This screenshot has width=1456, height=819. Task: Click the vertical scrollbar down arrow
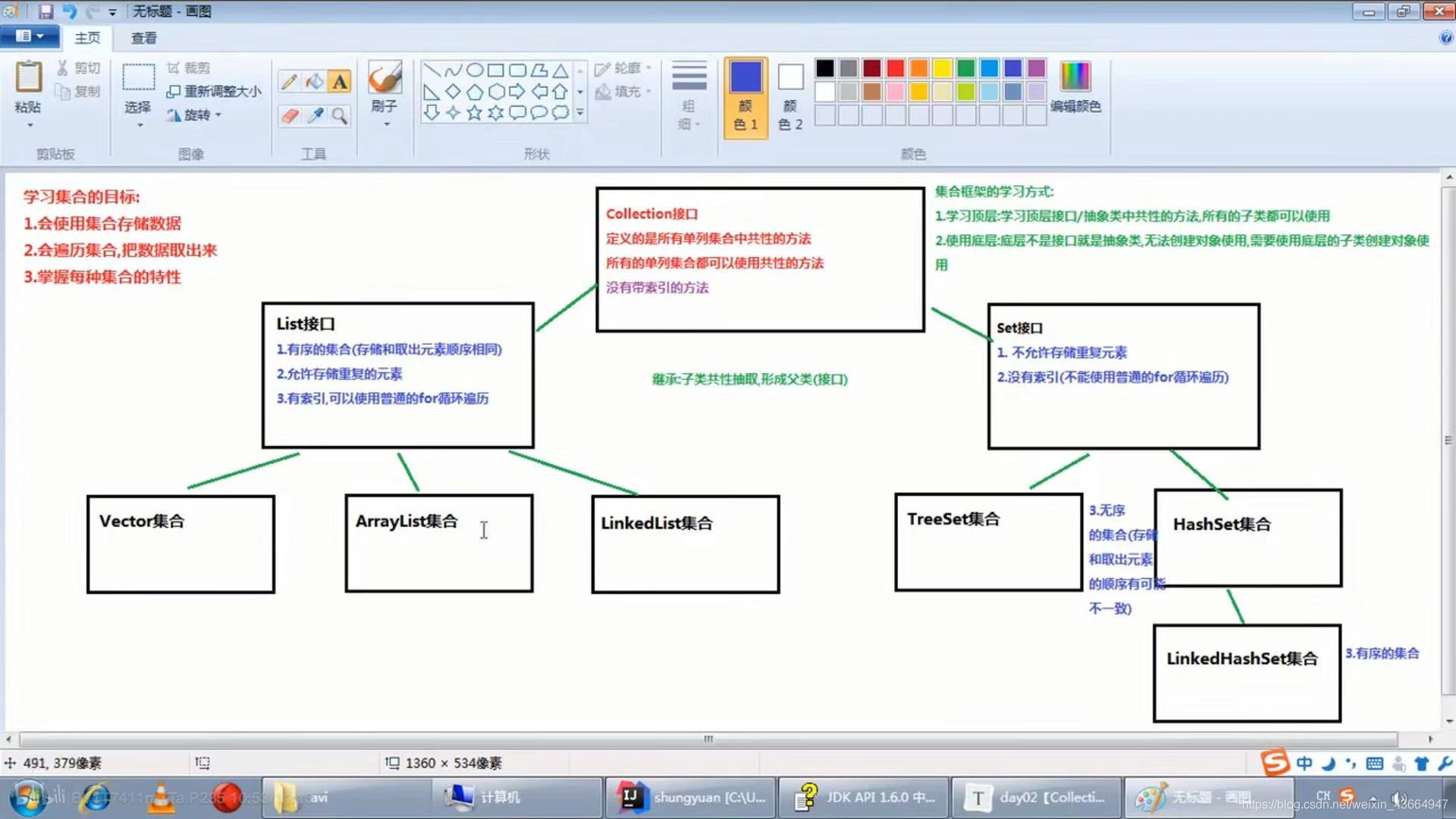point(1449,721)
